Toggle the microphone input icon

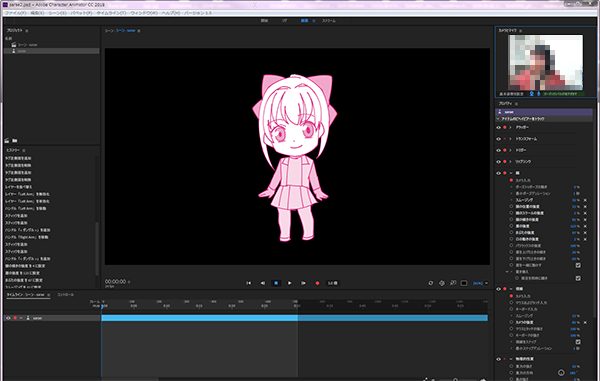point(538,93)
